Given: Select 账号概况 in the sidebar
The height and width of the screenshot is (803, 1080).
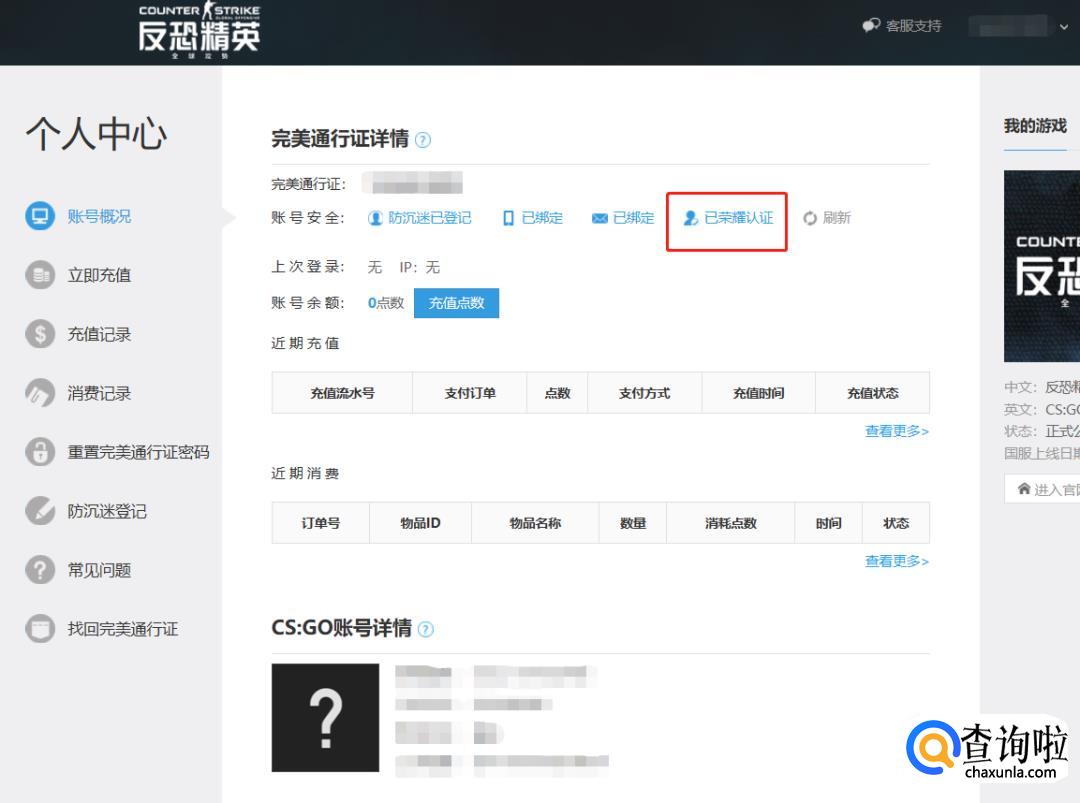Looking at the screenshot, I should 99,216.
